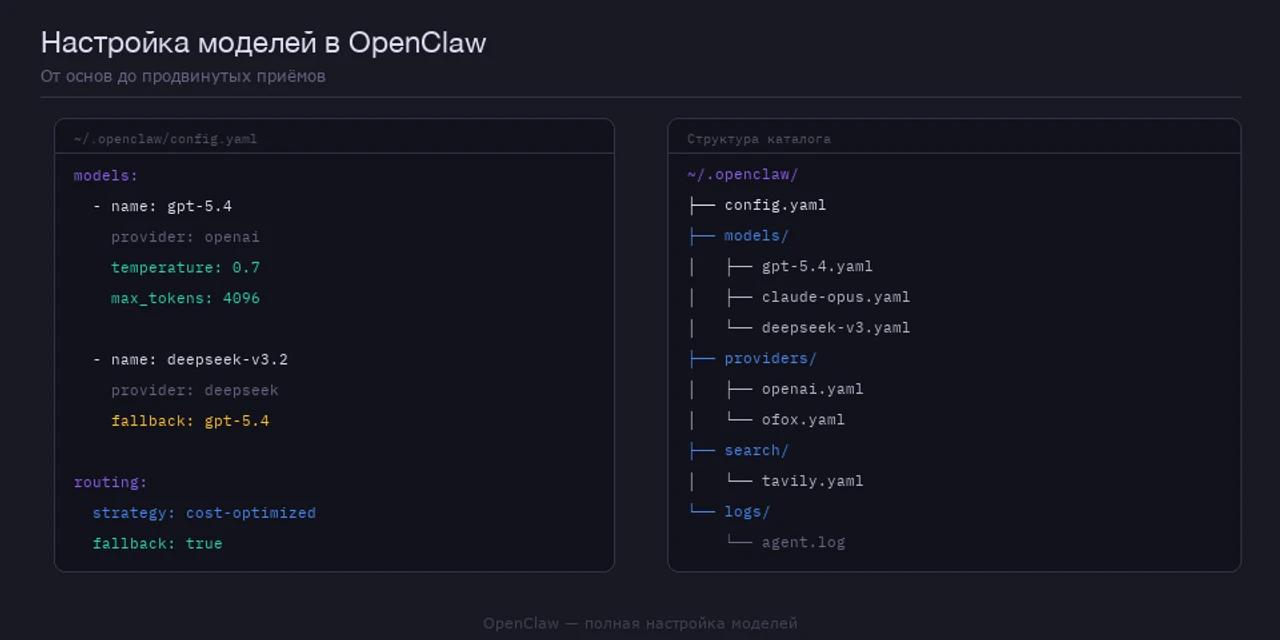The image size is (1280, 640).
Task: Click footer 'OpenClaw — полная настройка моделей'
Action: (640, 623)
